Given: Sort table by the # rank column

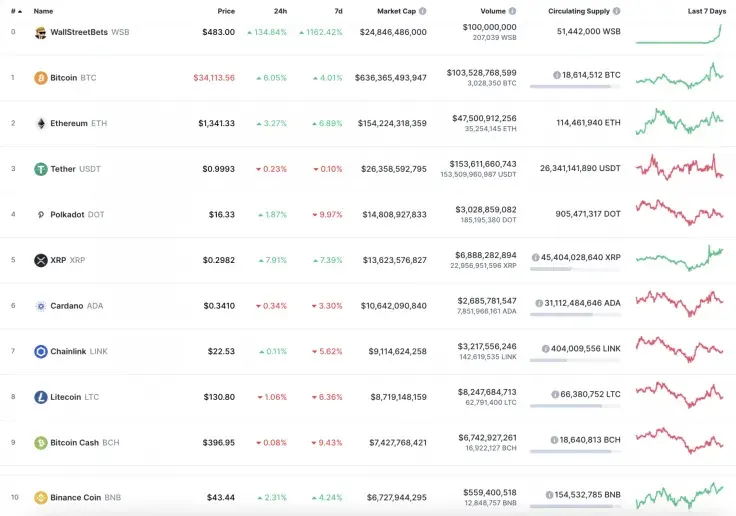Looking at the screenshot, I should [x=15, y=11].
